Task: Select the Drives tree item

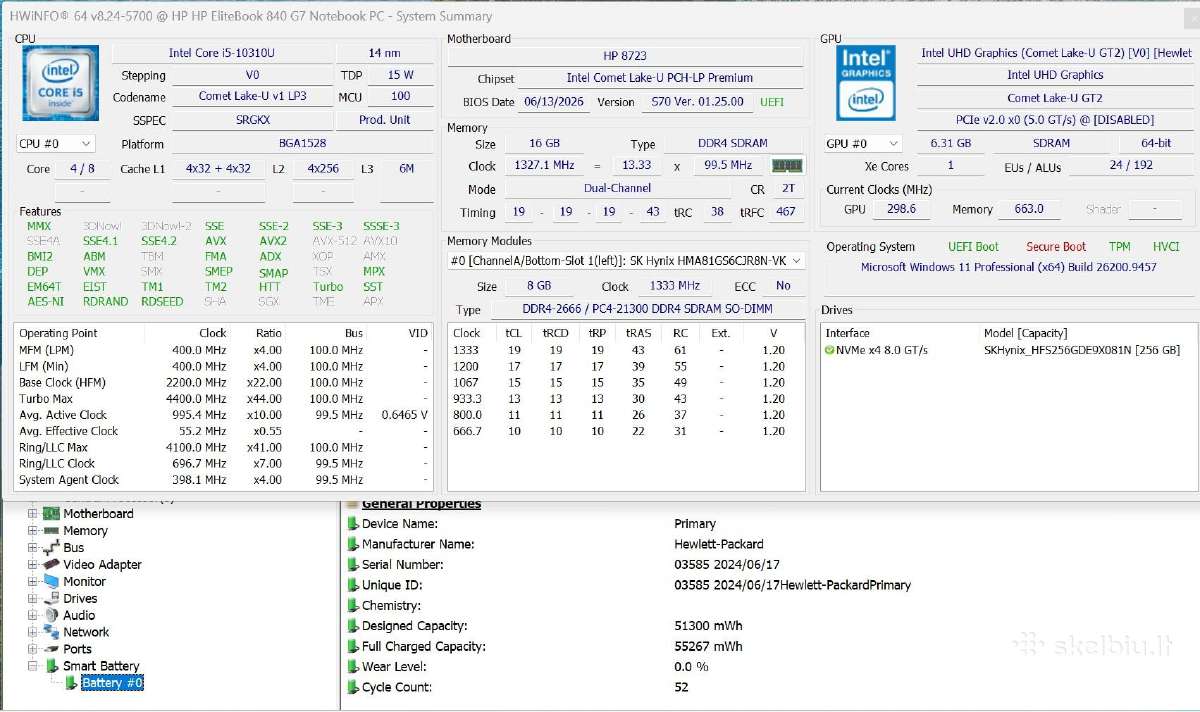Action: (81, 598)
